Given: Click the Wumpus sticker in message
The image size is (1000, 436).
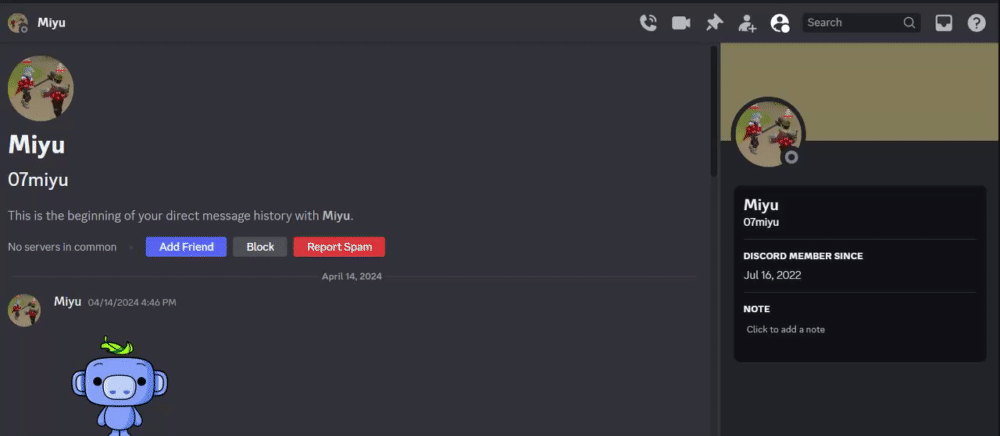Looking at the screenshot, I should (x=119, y=384).
